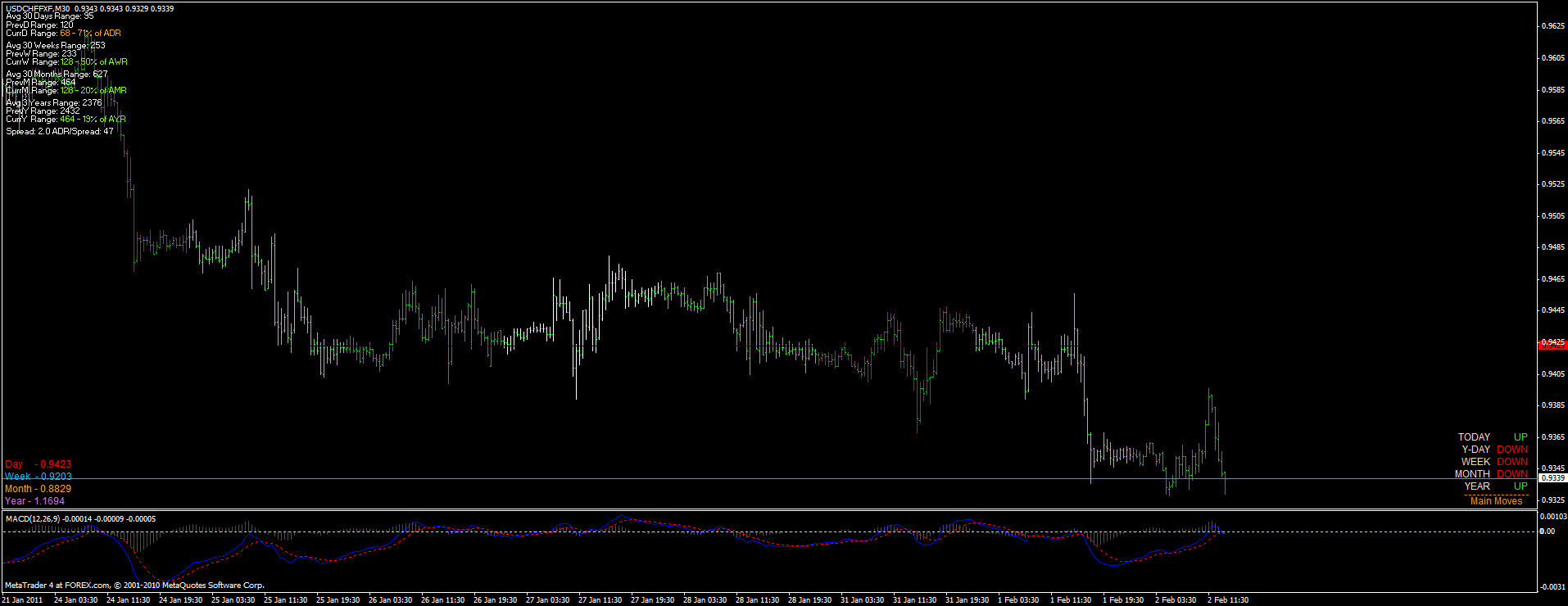This screenshot has width=1568, height=606.
Task: Click the '27 Jan 11:30' time axis label
Action: pos(600,600)
